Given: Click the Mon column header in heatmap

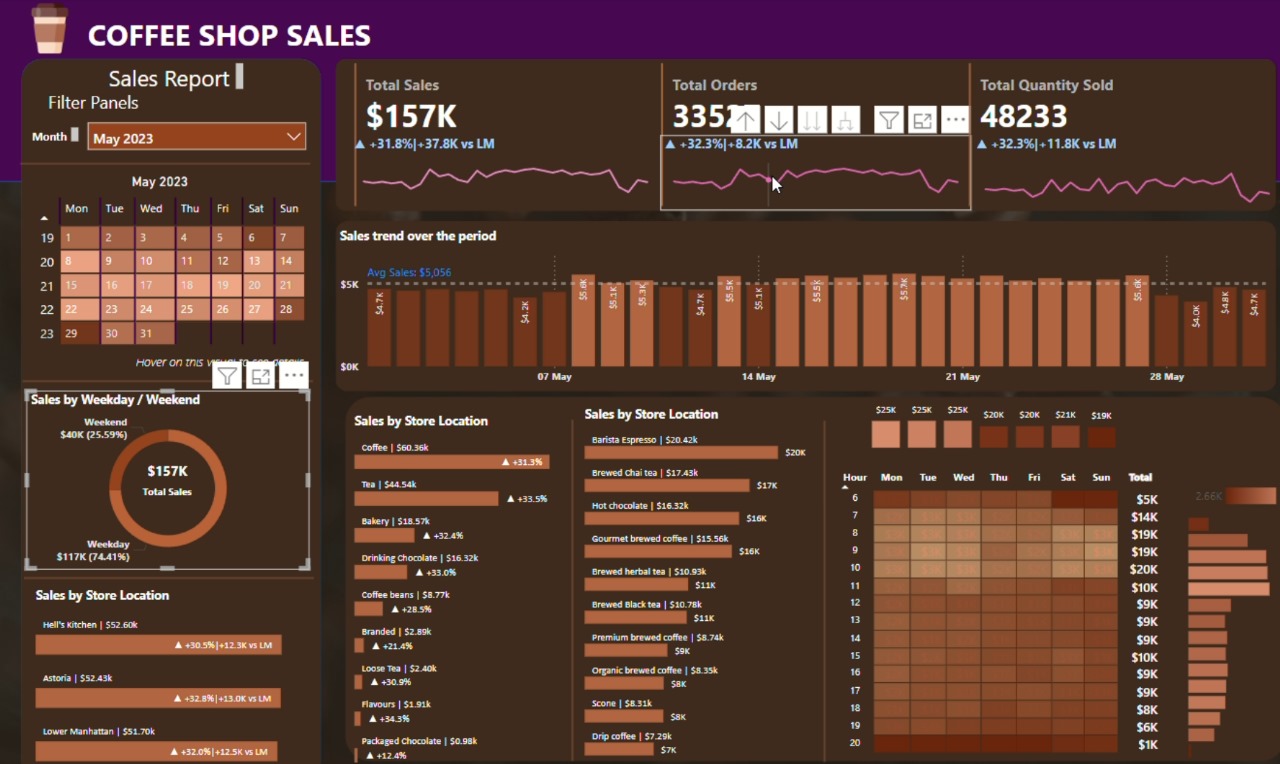Looking at the screenshot, I should coord(891,477).
